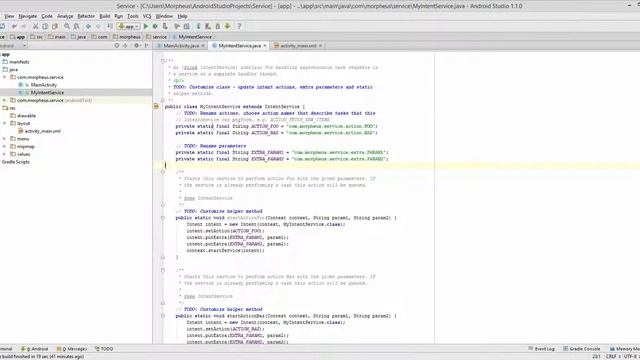Viewport: 640px width, 360px height.
Task: Select Gradle Scripts node
Action: 16,162
